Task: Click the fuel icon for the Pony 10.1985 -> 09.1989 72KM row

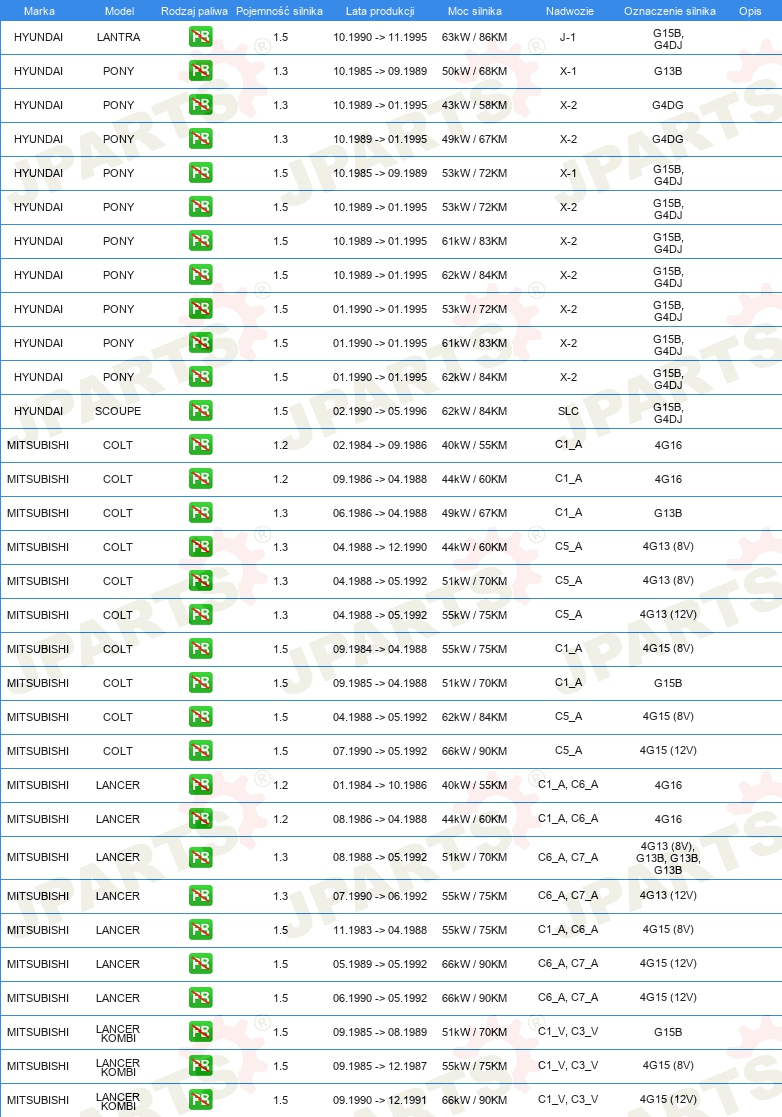Action: point(201,173)
